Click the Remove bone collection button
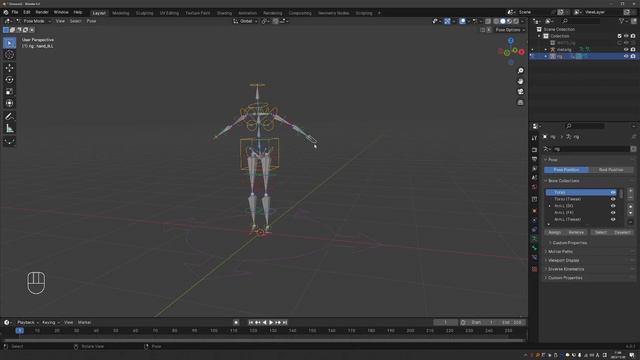This screenshot has width=640, height=360. 576,232
